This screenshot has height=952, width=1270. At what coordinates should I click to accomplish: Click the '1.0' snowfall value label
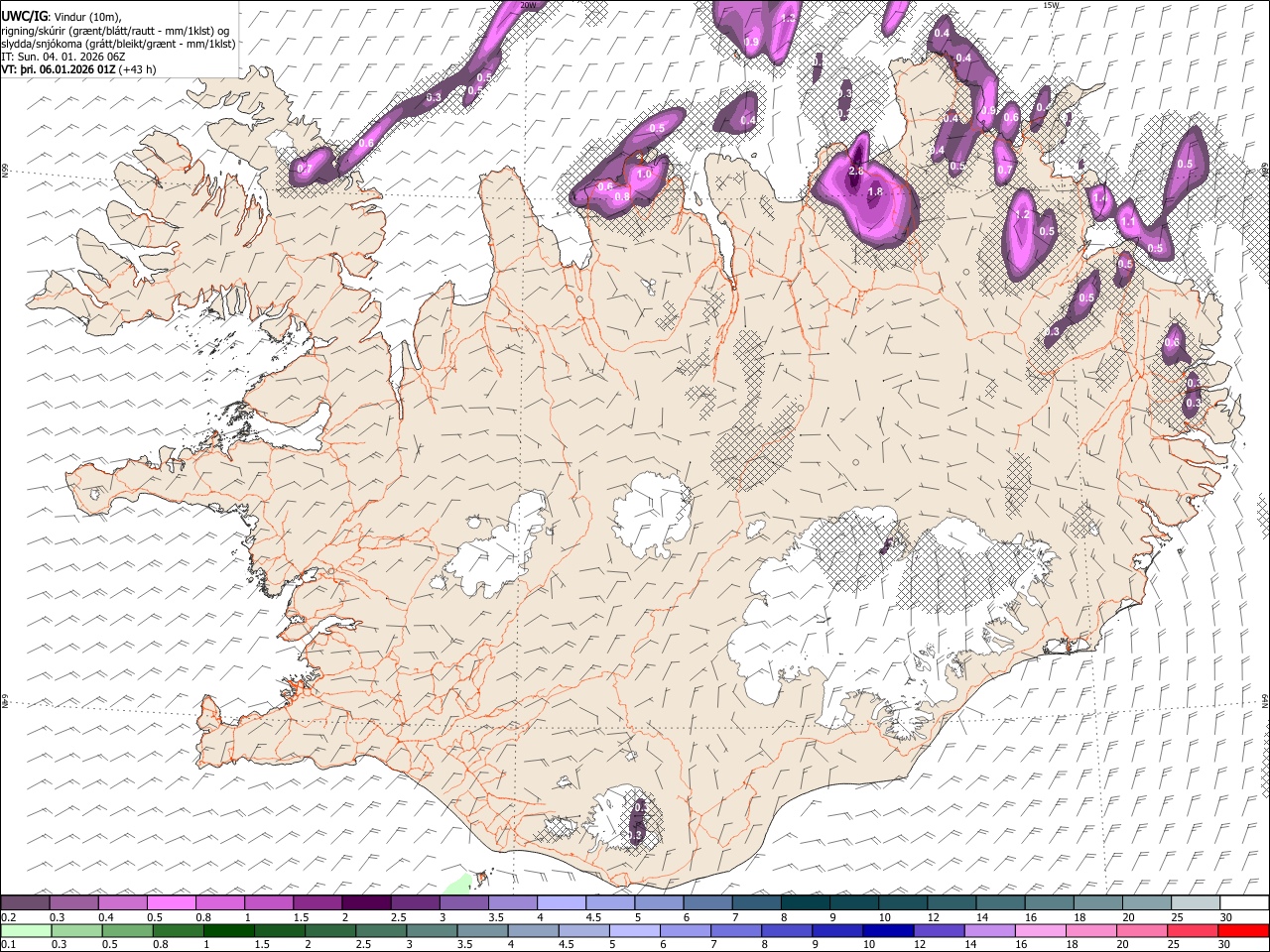(644, 174)
